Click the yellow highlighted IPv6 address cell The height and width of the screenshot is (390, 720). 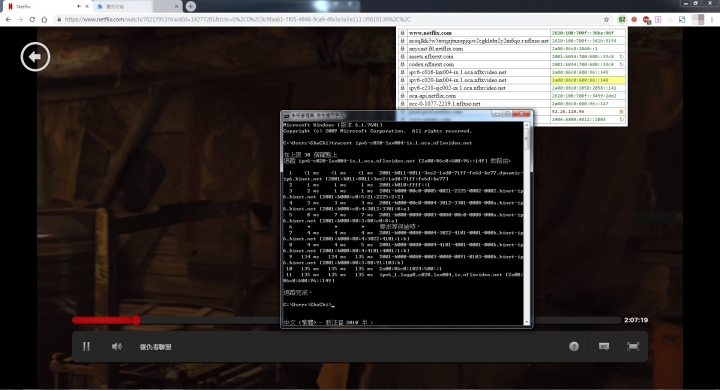tap(588, 80)
